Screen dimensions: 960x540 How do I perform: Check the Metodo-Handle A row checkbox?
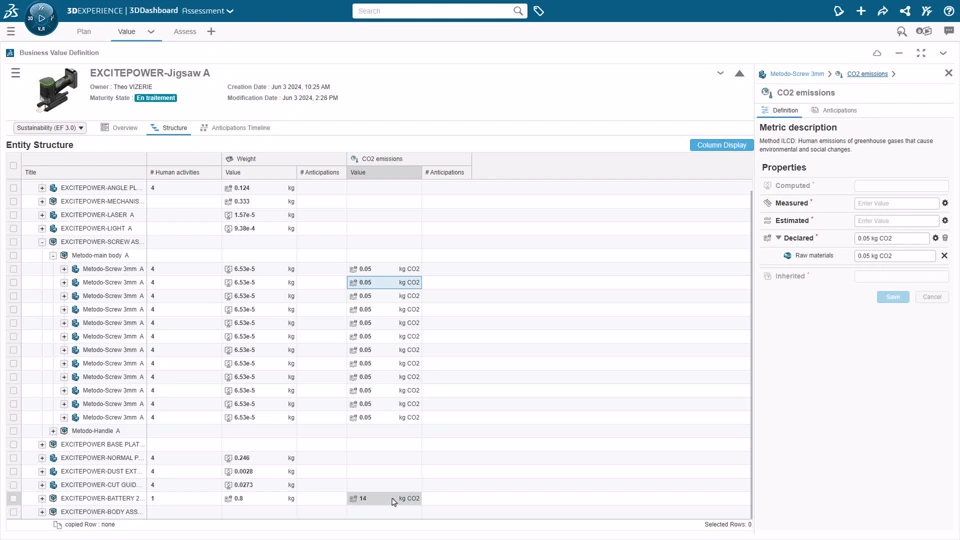pos(13,431)
